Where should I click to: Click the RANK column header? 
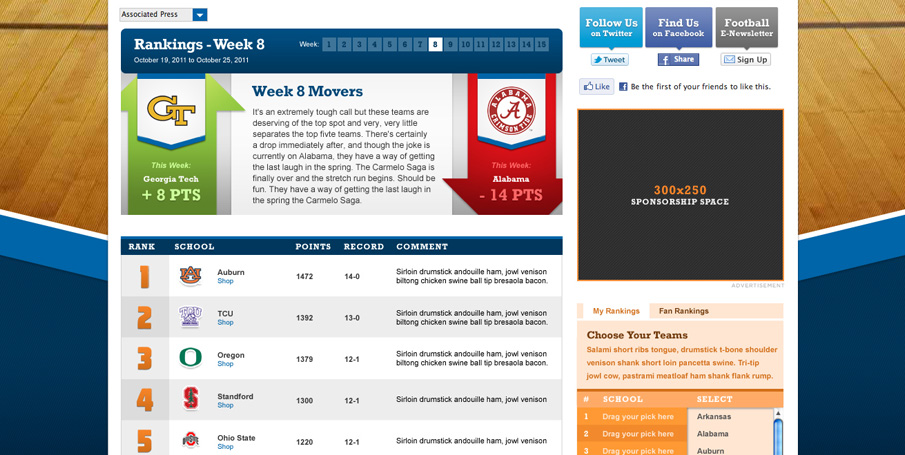click(x=142, y=247)
